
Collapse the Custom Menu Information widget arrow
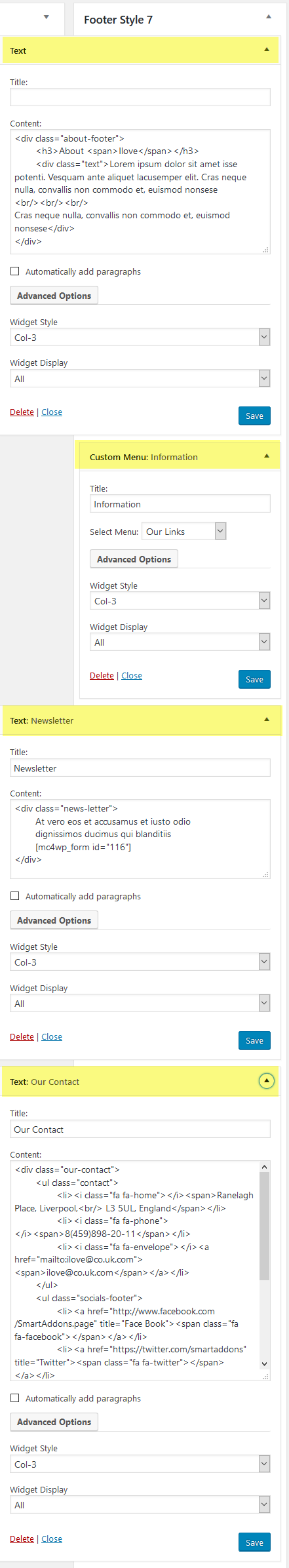coord(266,456)
